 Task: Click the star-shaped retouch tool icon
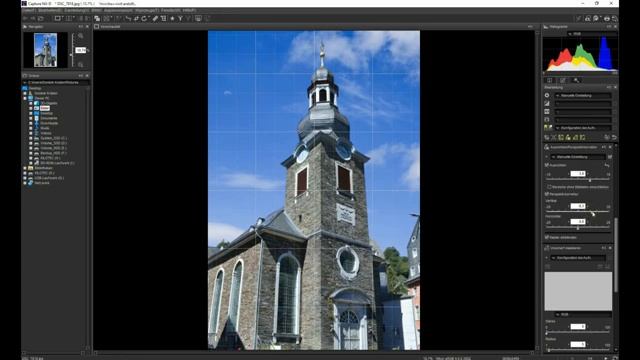(x=172, y=18)
